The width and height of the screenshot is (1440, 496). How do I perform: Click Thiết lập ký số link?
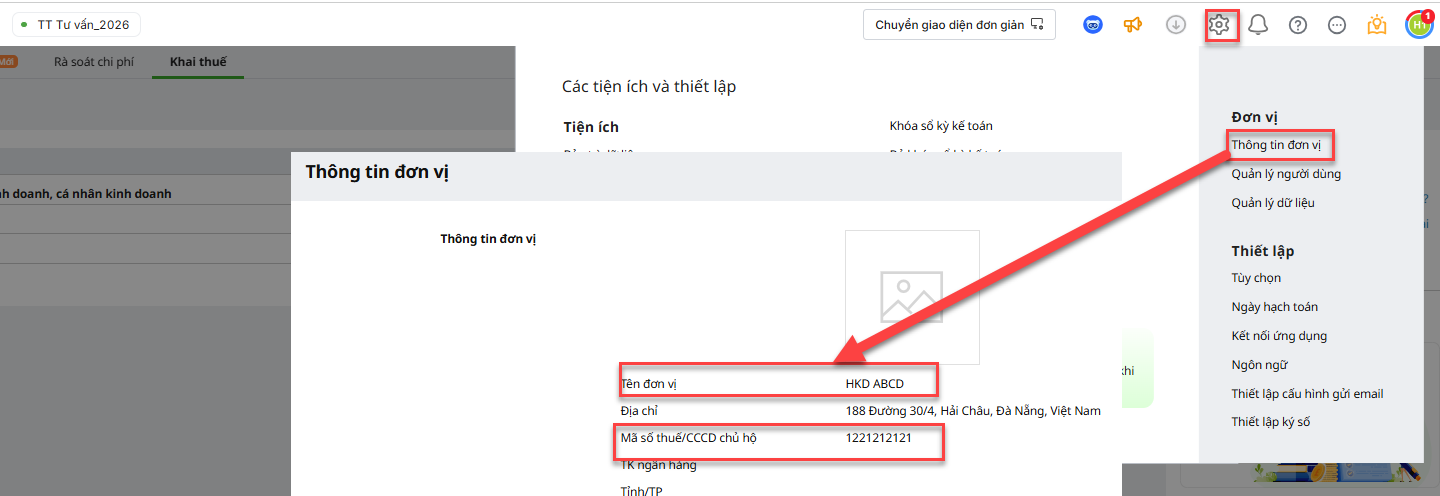(1270, 422)
